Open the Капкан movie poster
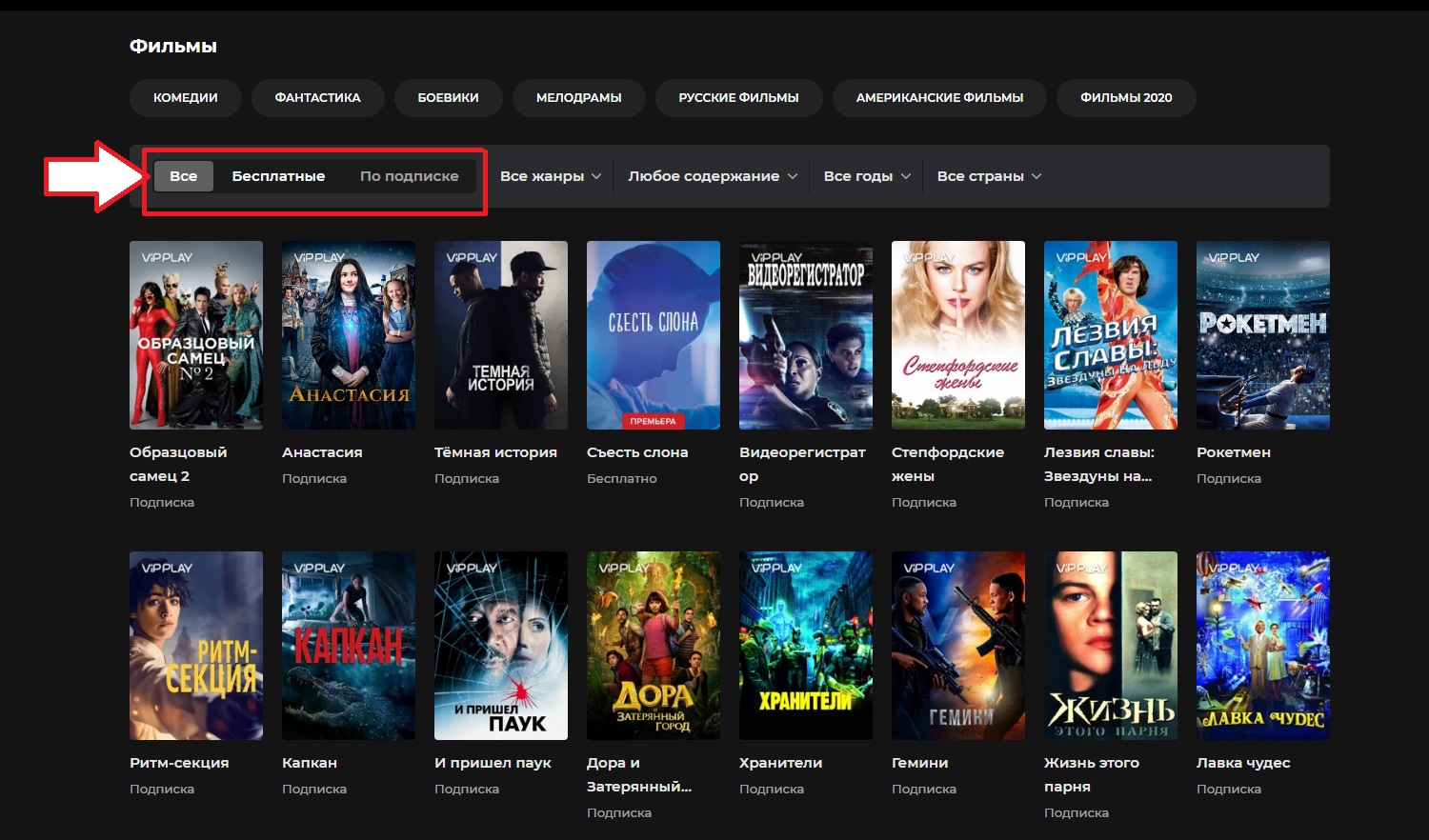Viewport: 1429px width, 840px height. tap(348, 645)
